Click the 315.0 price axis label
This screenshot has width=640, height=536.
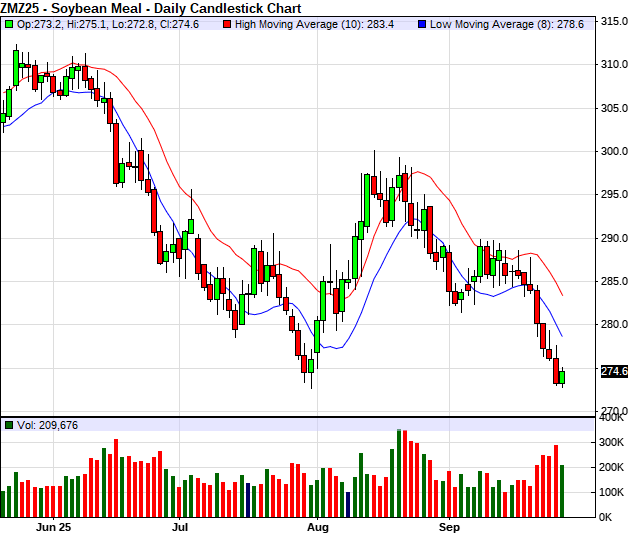coord(613,21)
